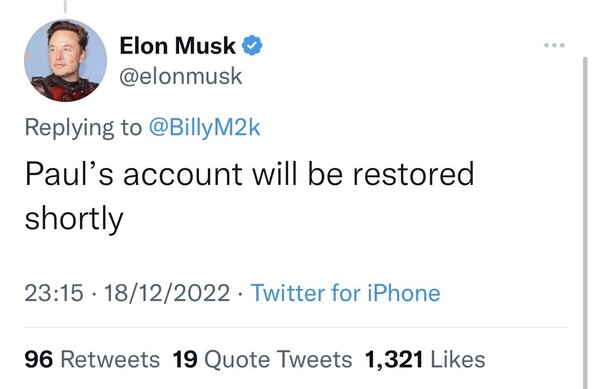View the 1,321 Likes list
Viewport: 592px width, 389px height.
[x=425, y=359]
